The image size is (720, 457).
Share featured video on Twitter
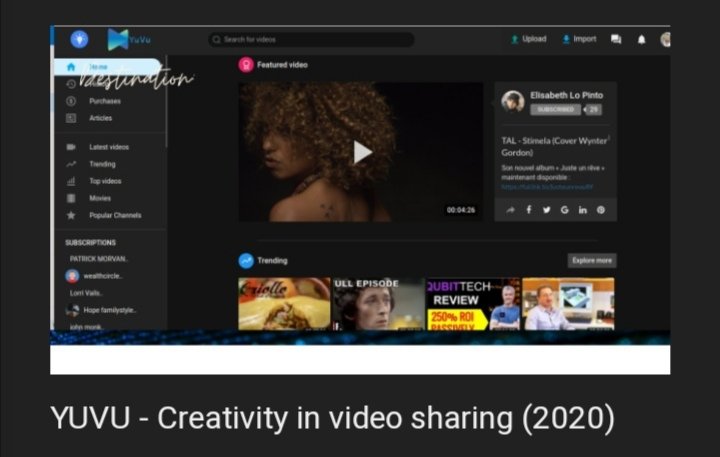click(546, 210)
